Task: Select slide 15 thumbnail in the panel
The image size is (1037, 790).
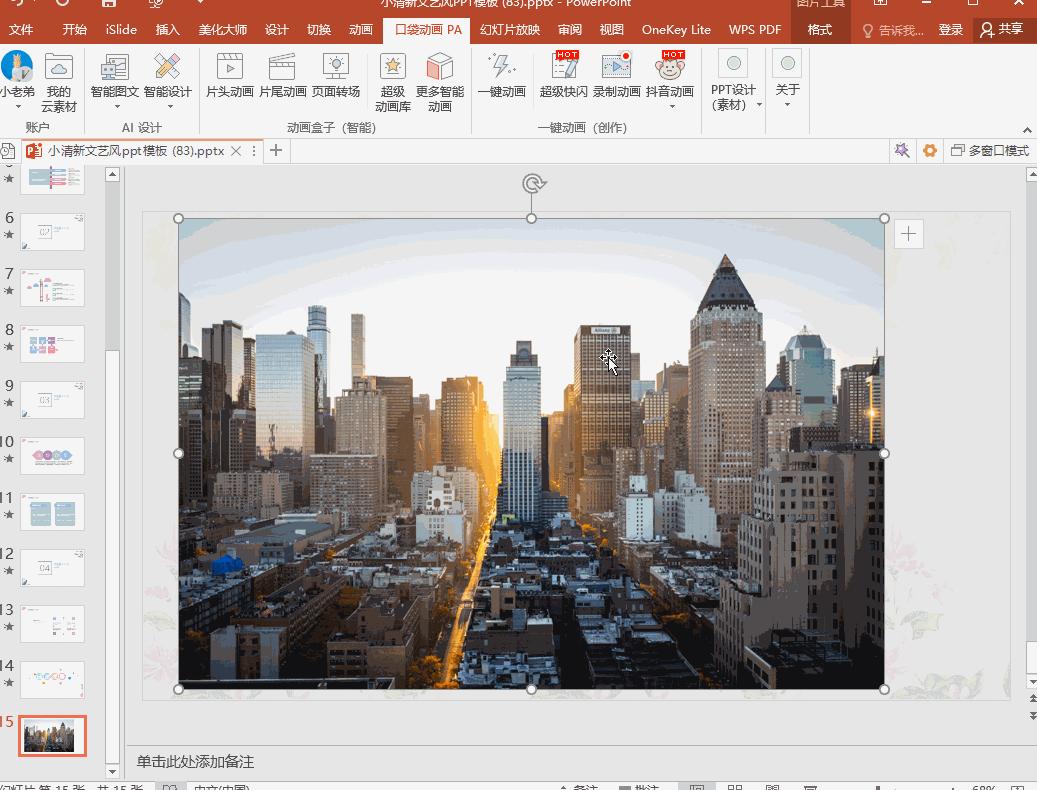Action: coord(52,736)
